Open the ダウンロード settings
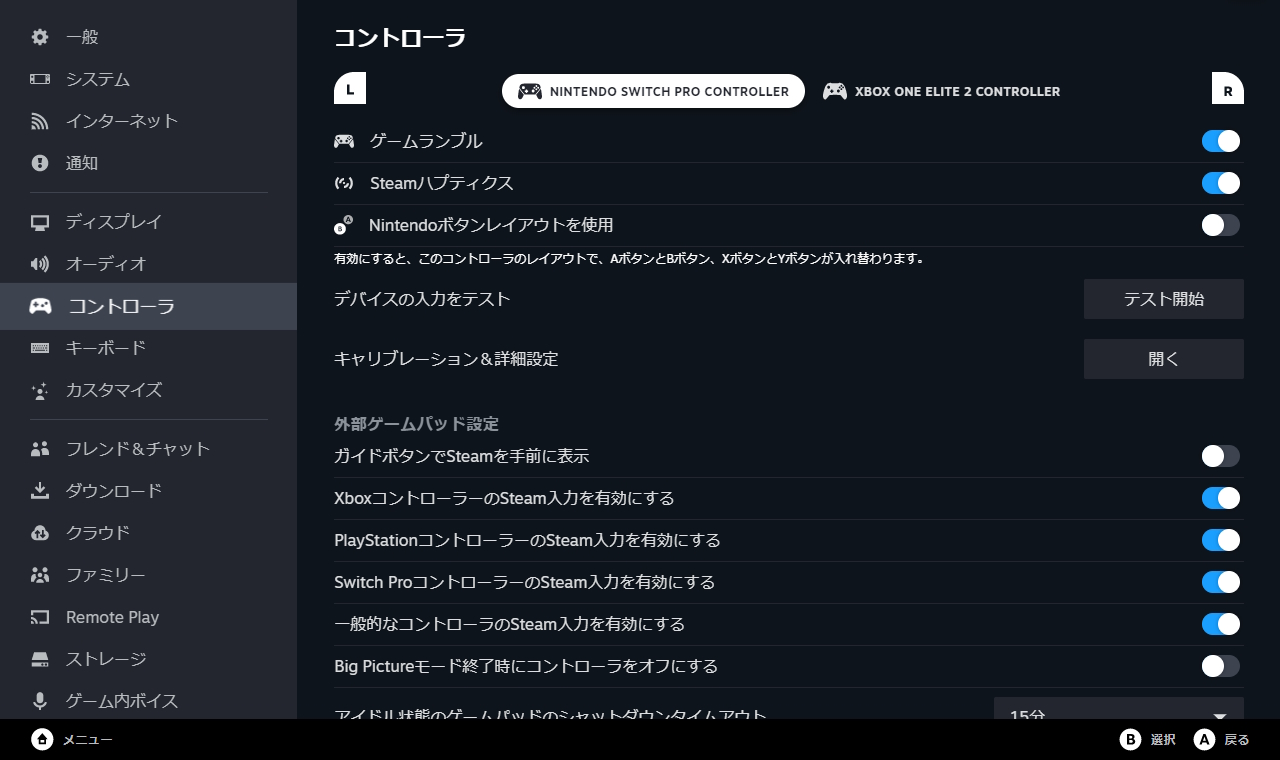The height and width of the screenshot is (760, 1280). tap(148, 491)
